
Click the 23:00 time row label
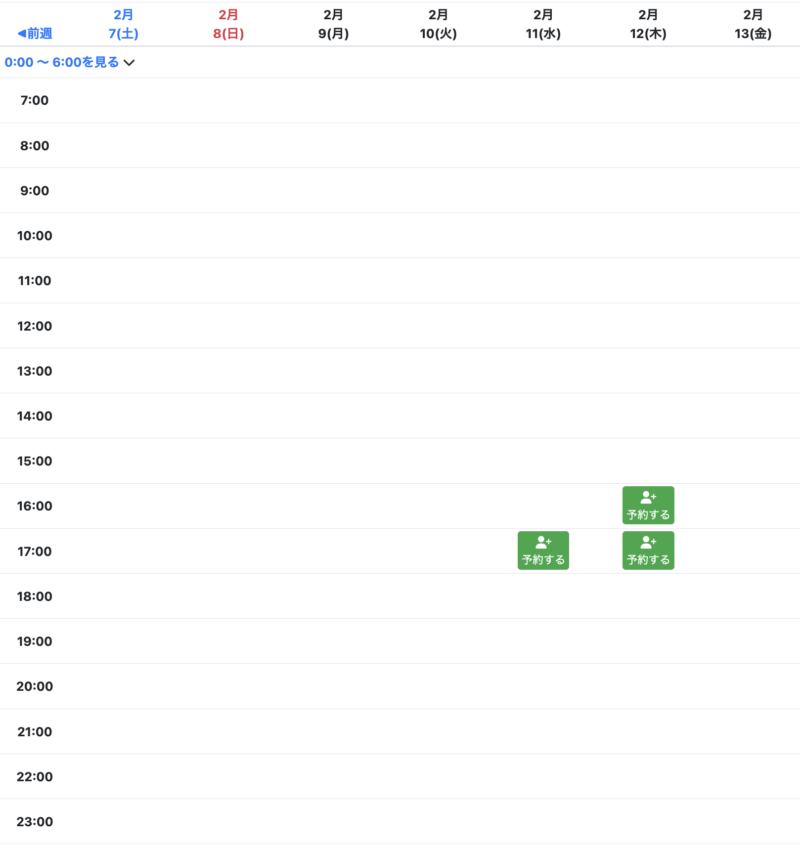(x=34, y=822)
